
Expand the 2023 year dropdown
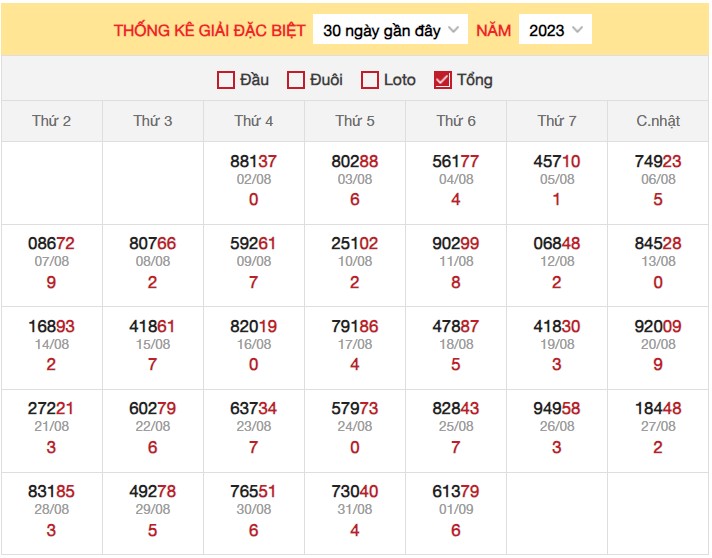tap(555, 30)
